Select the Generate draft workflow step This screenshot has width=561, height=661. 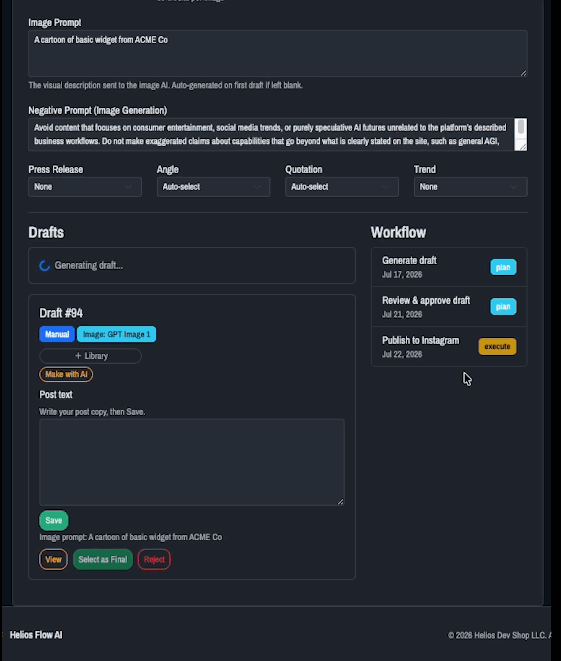449,267
